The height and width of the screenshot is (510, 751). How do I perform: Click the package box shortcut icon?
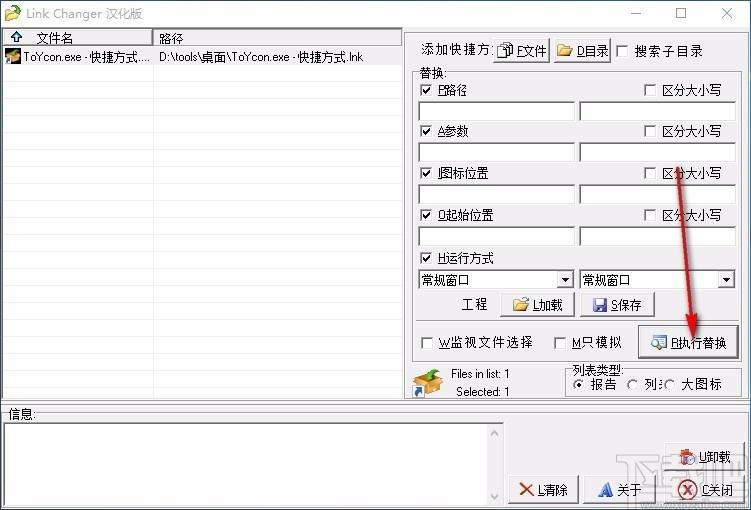(x=426, y=383)
